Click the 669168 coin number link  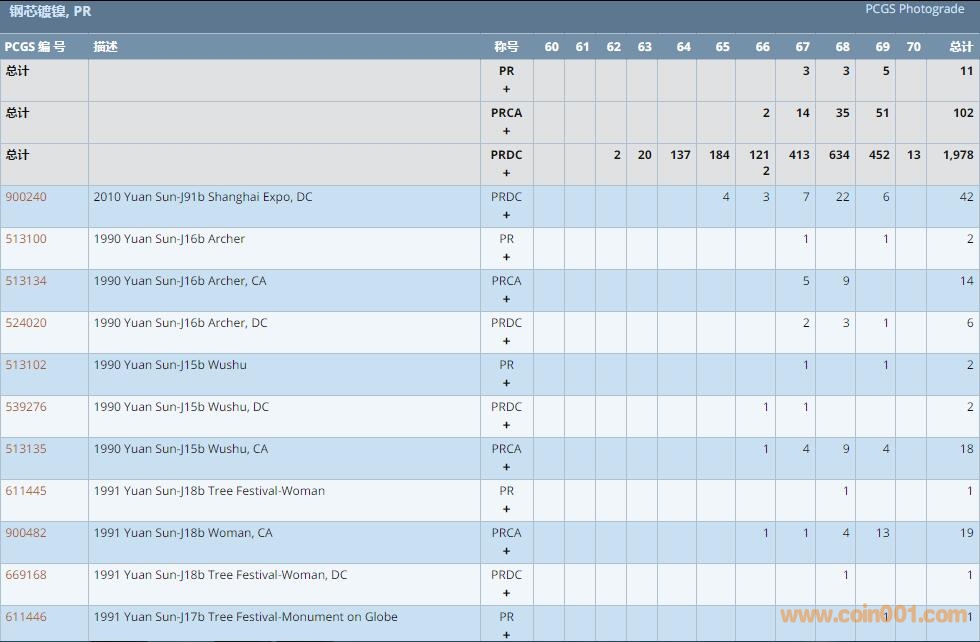tap(26, 575)
